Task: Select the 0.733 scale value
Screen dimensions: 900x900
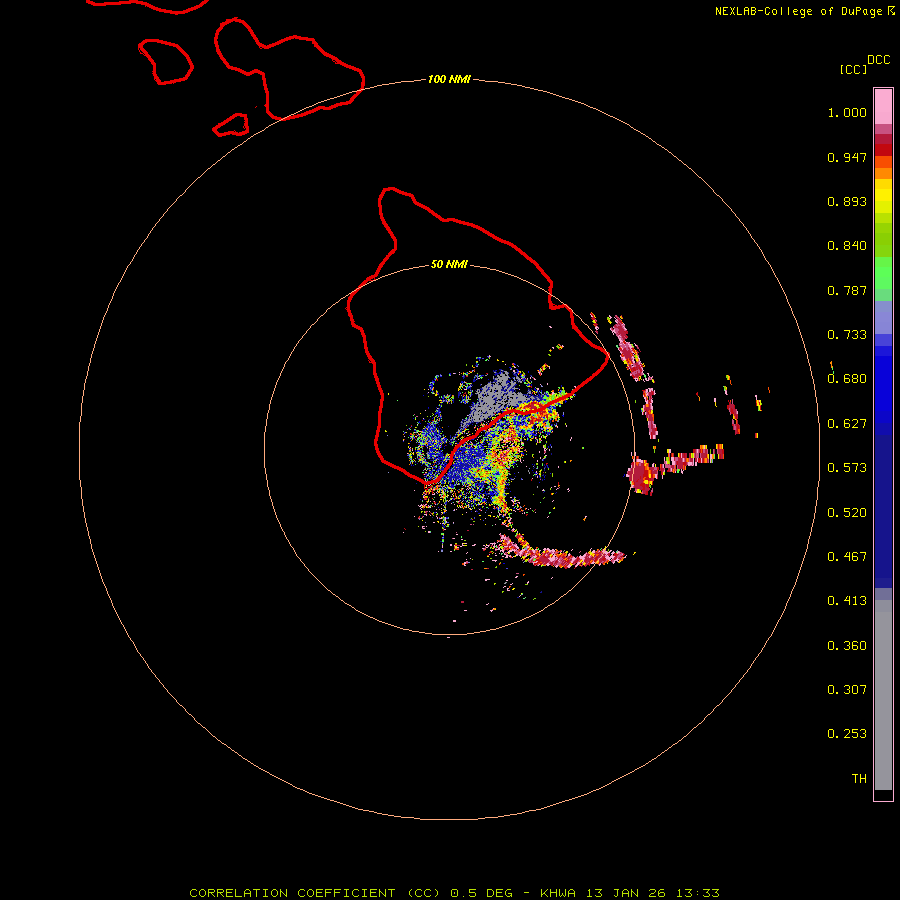Action: (847, 335)
